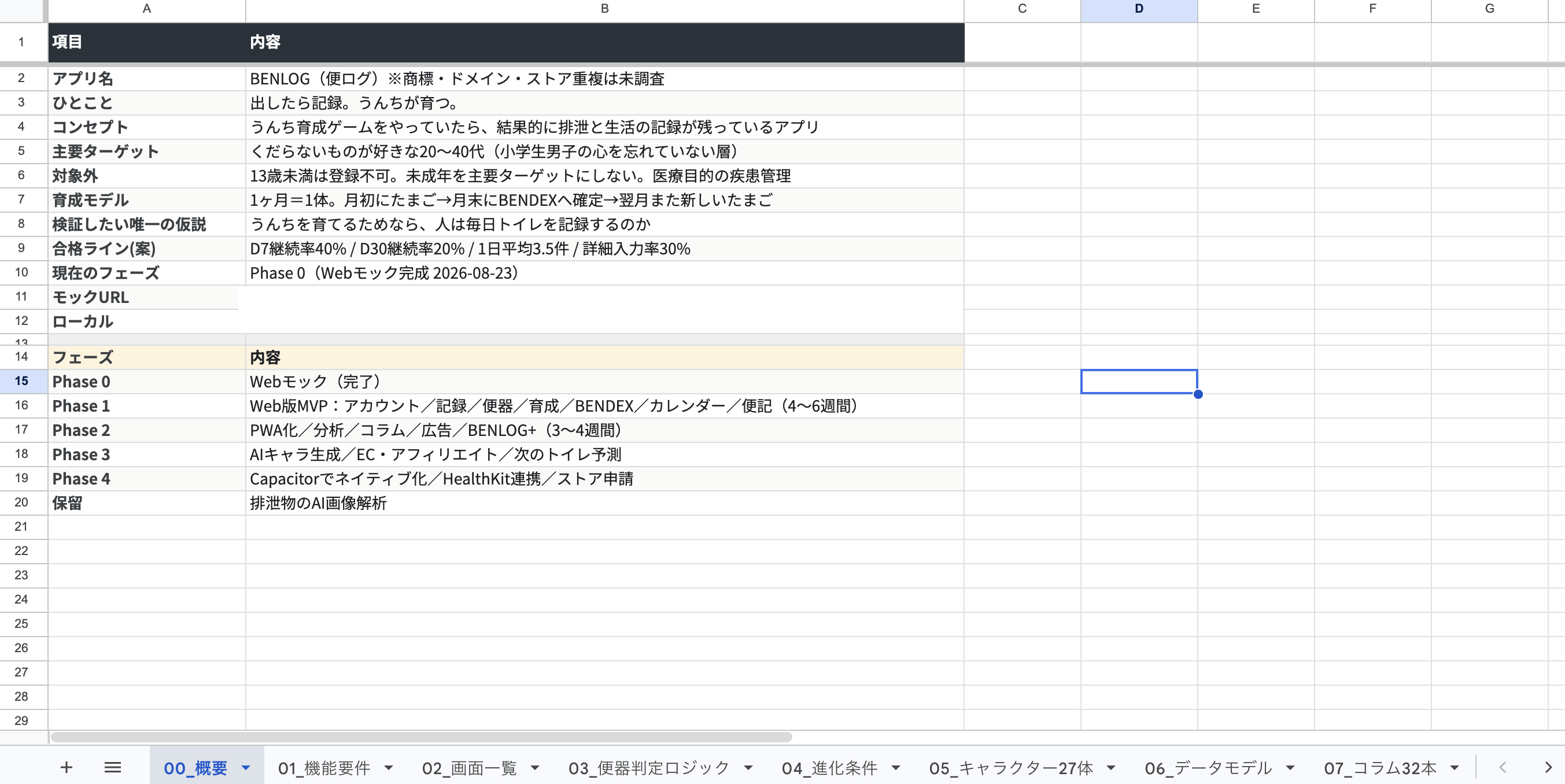This screenshot has height=784, width=1565.
Task: Click the 項目 header cell
Action: pos(146,42)
